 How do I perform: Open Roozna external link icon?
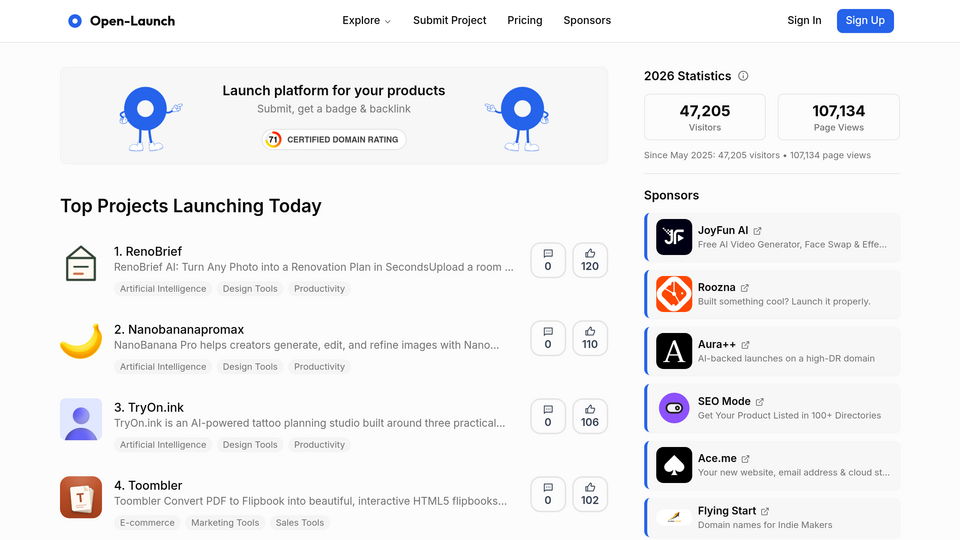coord(744,288)
